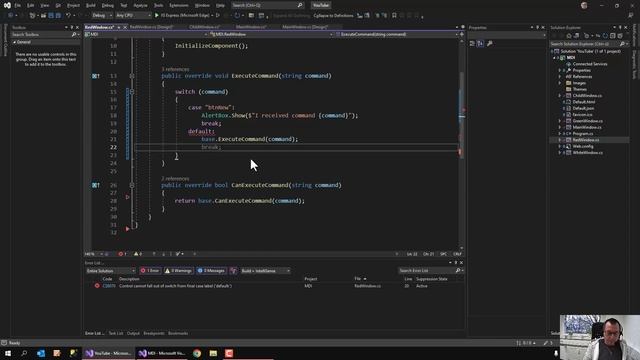Click the warning count icon below the editor

point(136,254)
